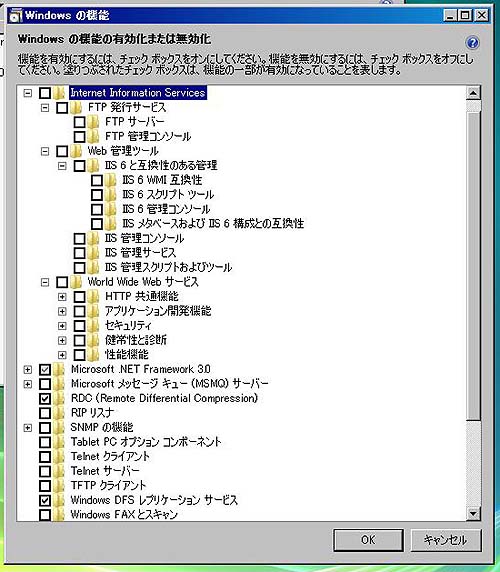Uncheck Windows DFS レプリケーション サービス checkbox
This screenshot has height=572, width=500.
pos(45,500)
